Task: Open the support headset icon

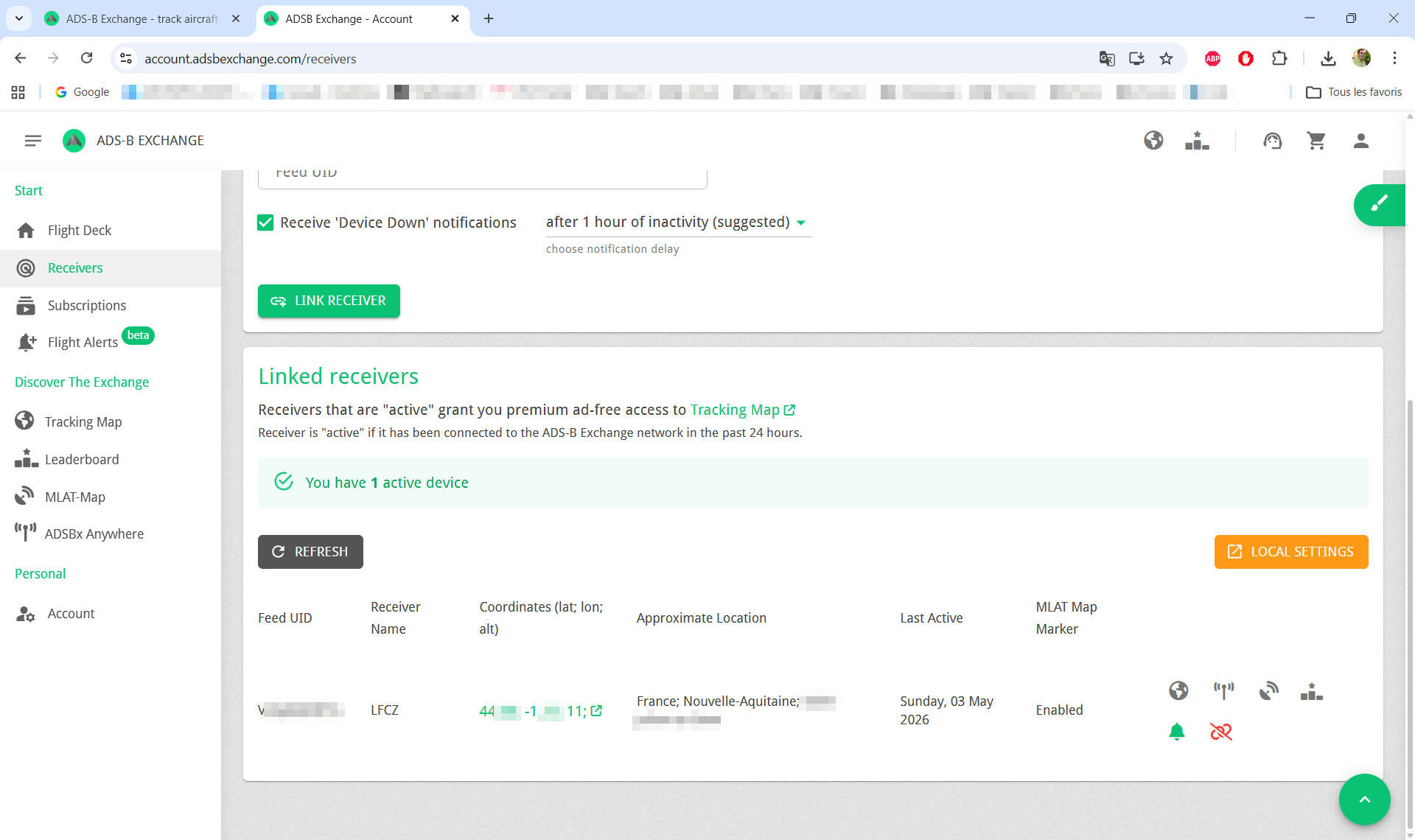Action: click(1273, 140)
